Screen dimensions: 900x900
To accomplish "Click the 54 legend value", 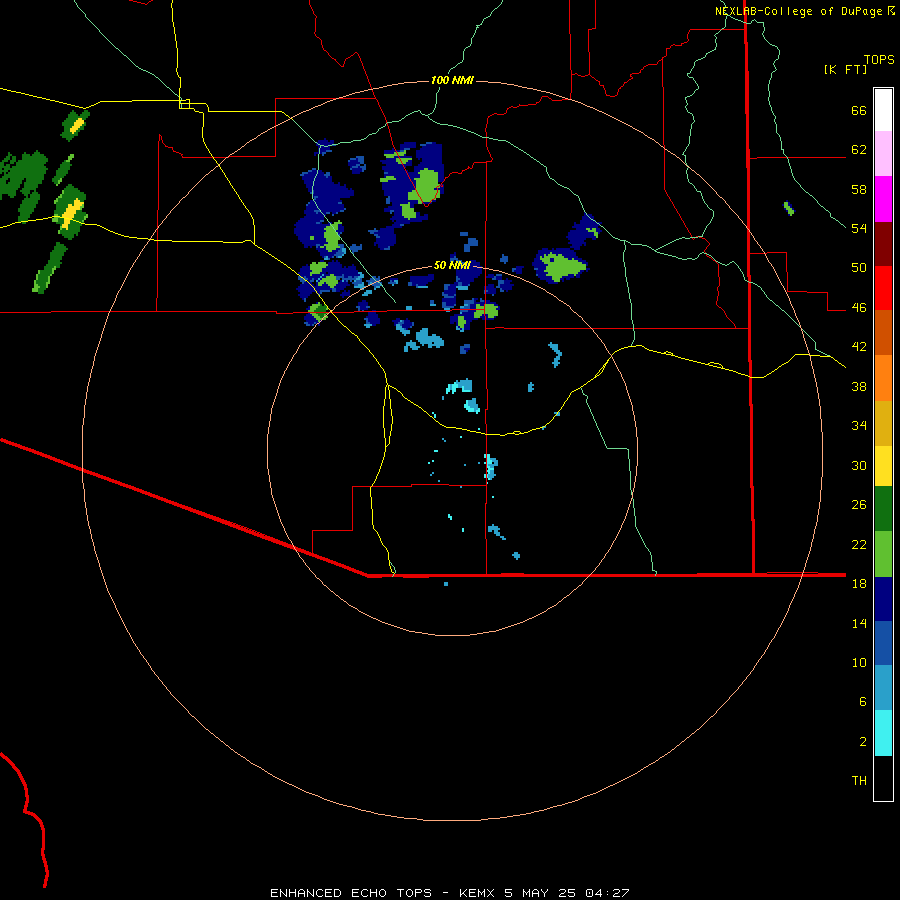I will click(x=859, y=228).
